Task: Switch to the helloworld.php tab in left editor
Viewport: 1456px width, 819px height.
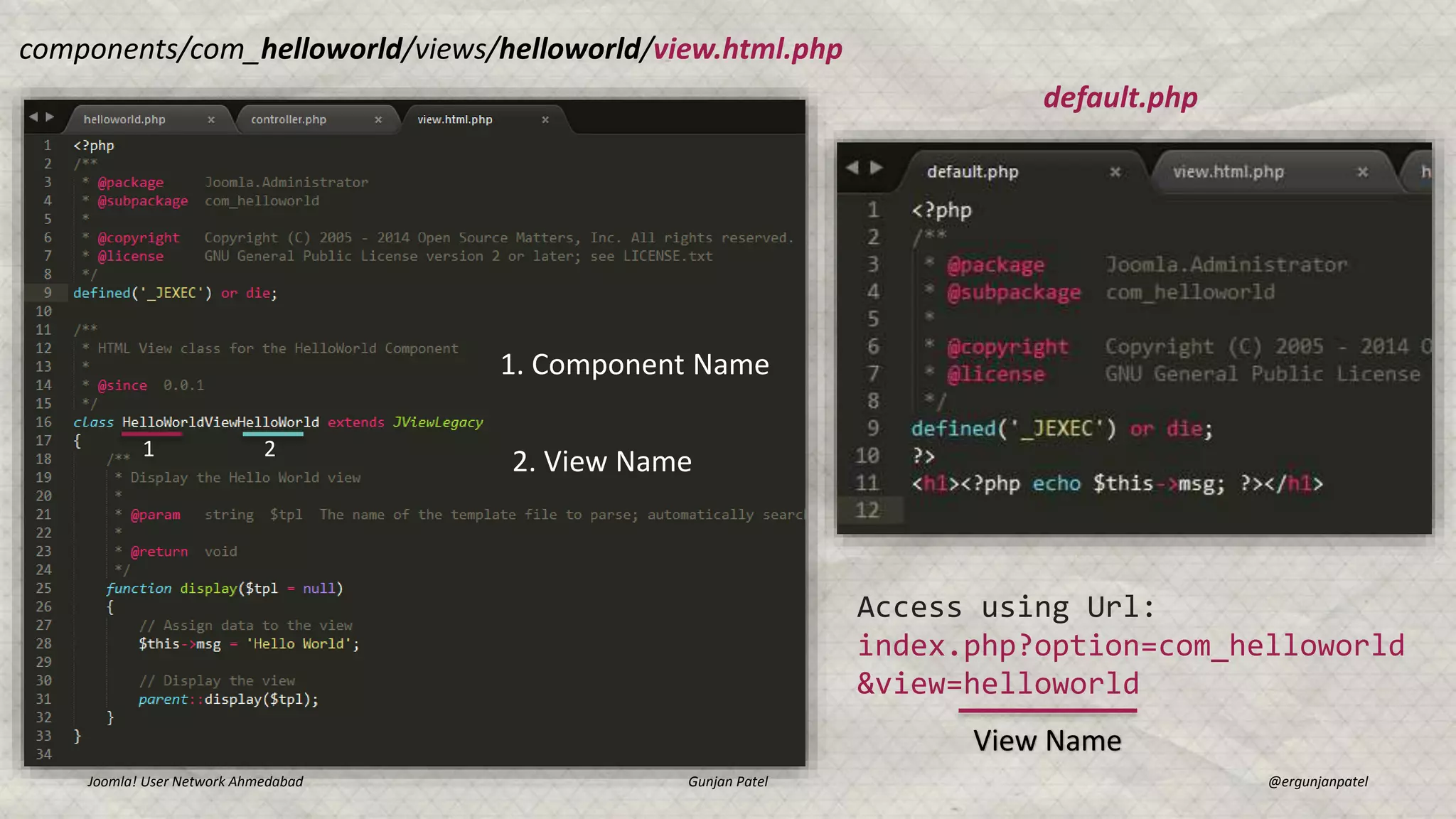Action: point(124,119)
